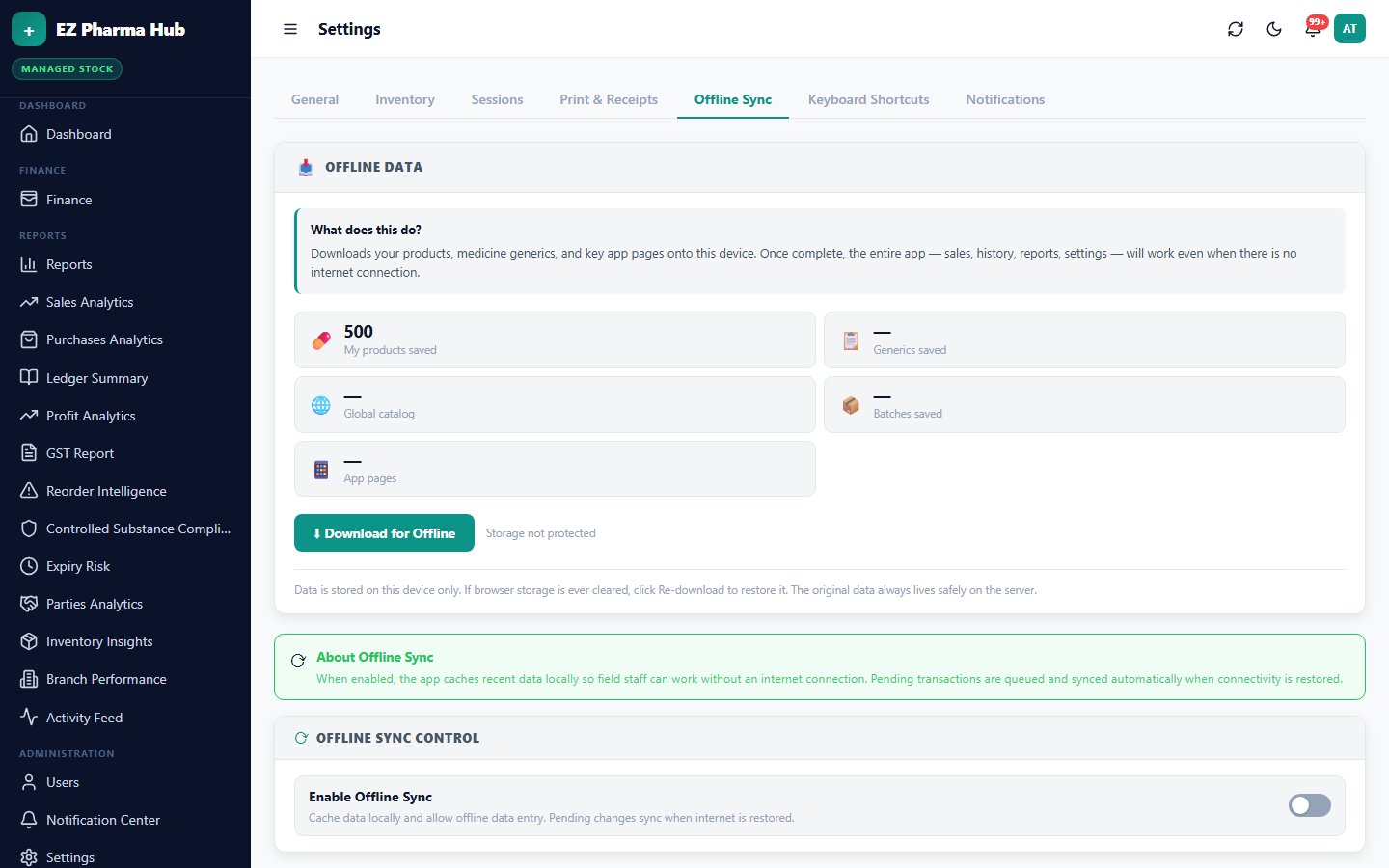Switch to the General settings tab
1389x868 pixels.
click(x=314, y=99)
